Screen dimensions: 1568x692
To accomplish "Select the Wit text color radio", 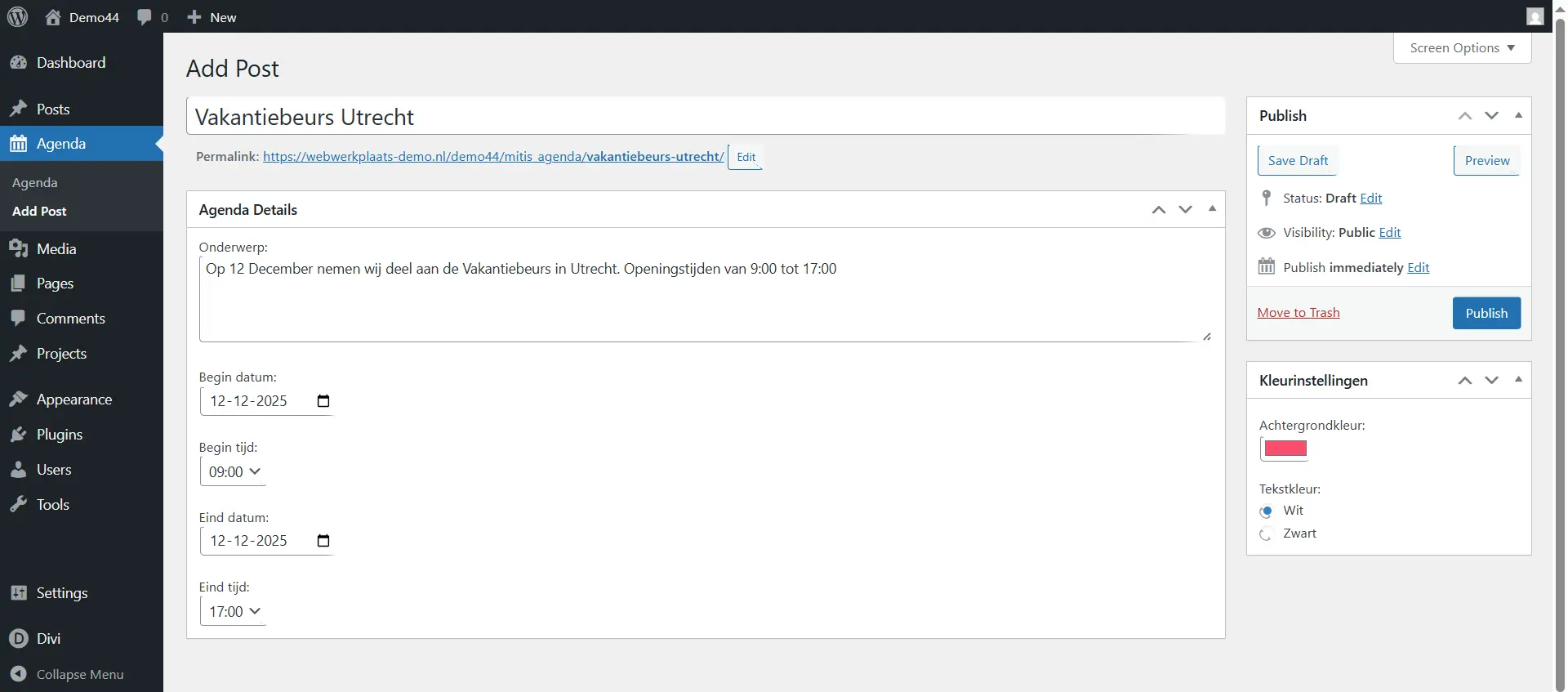I will pos(1267,511).
